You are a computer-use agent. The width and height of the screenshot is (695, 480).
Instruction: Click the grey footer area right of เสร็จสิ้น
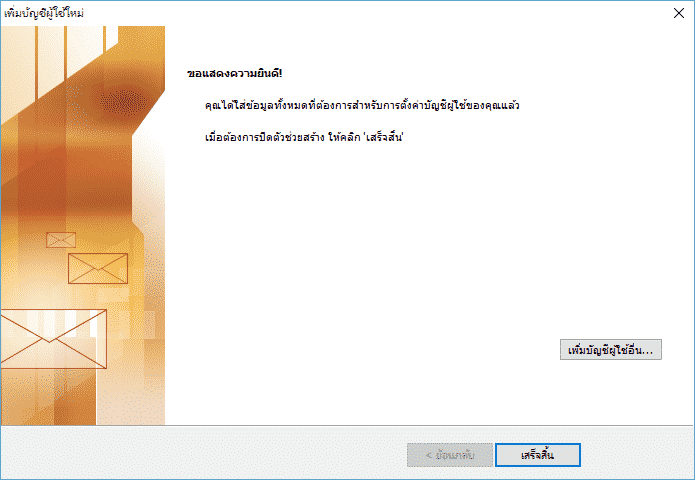[x=636, y=455]
